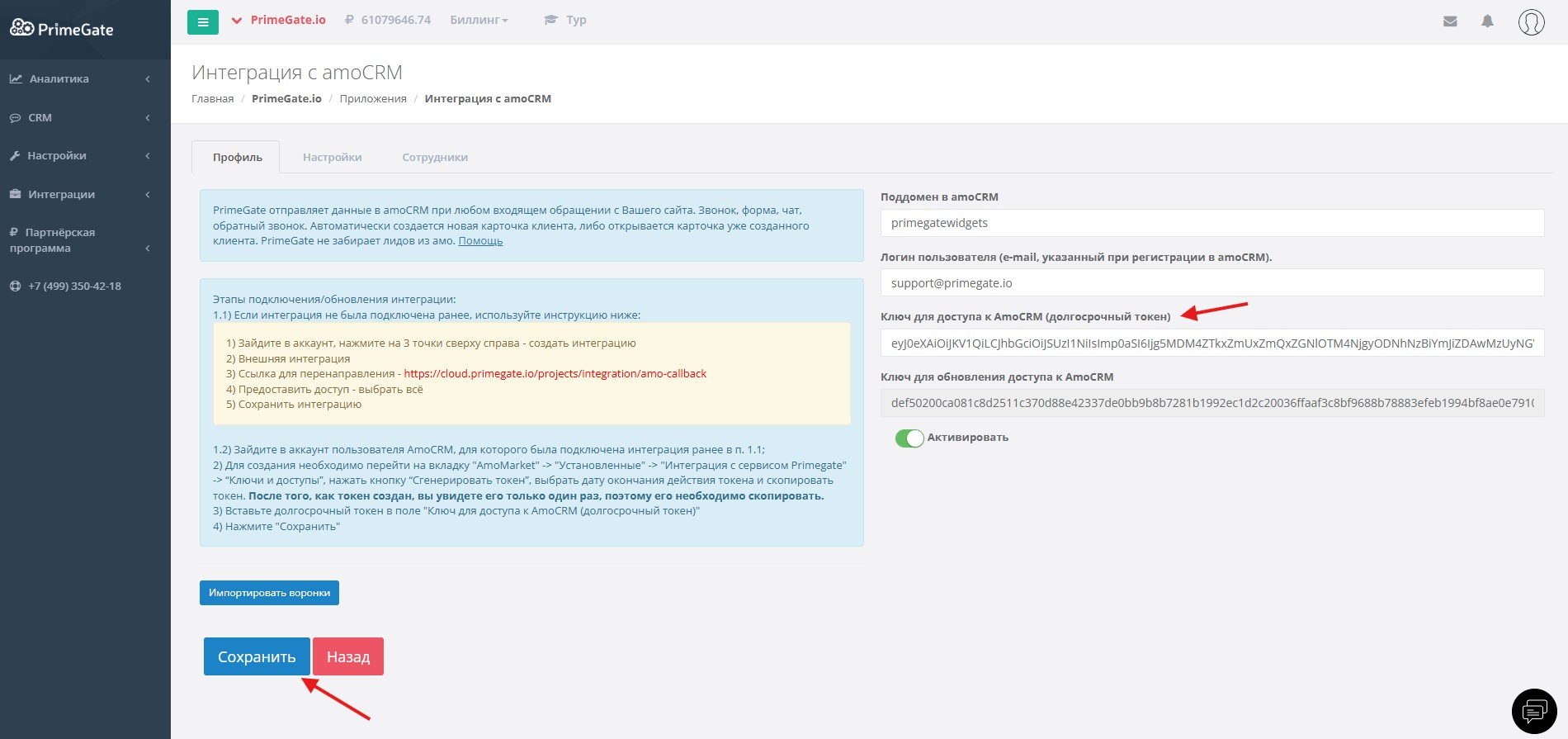Click the Тур graduation cap icon

pos(551,20)
